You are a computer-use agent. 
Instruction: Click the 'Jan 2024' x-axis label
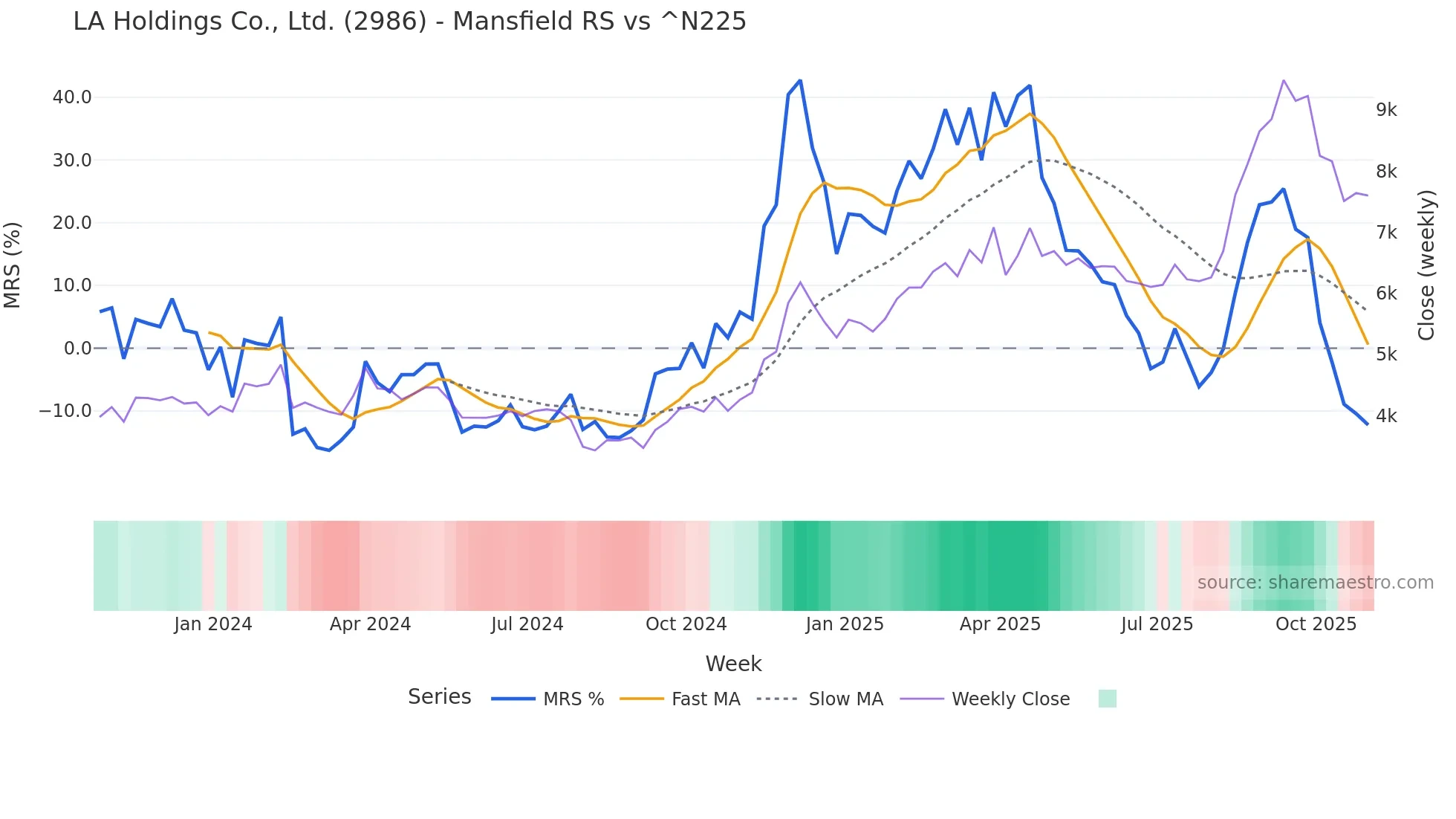click(213, 624)
